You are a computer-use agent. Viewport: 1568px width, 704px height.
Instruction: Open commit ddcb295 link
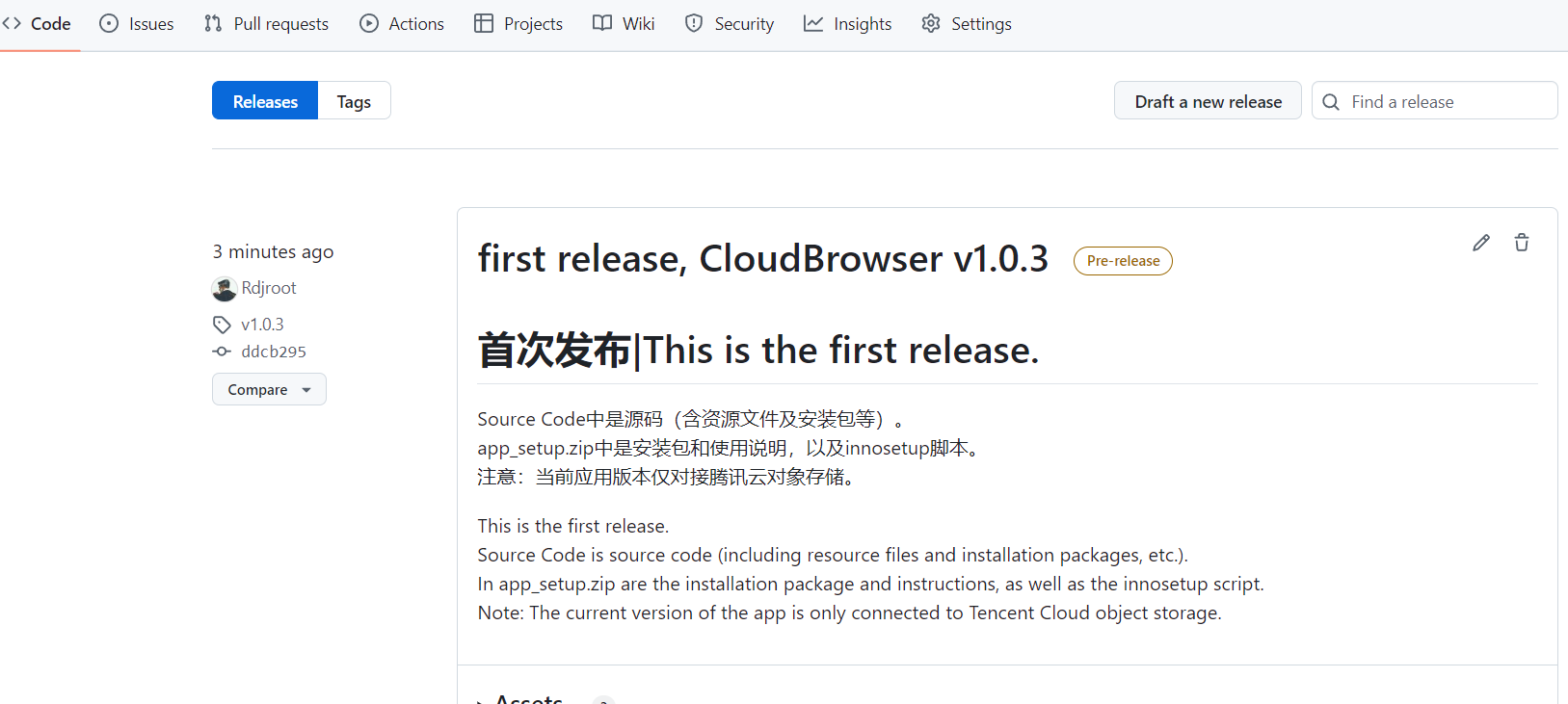274,352
